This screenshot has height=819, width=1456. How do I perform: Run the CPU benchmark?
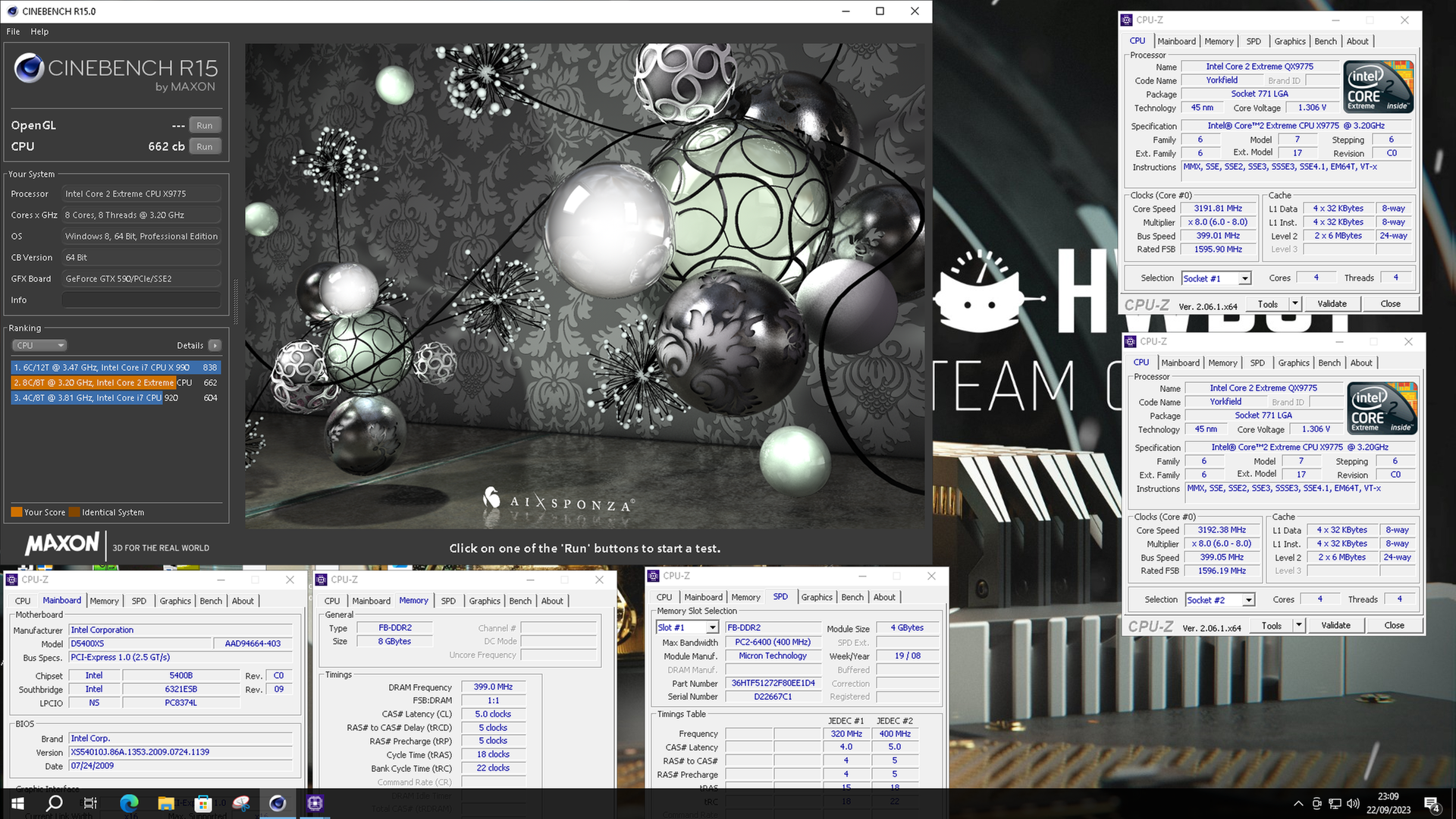pos(205,147)
